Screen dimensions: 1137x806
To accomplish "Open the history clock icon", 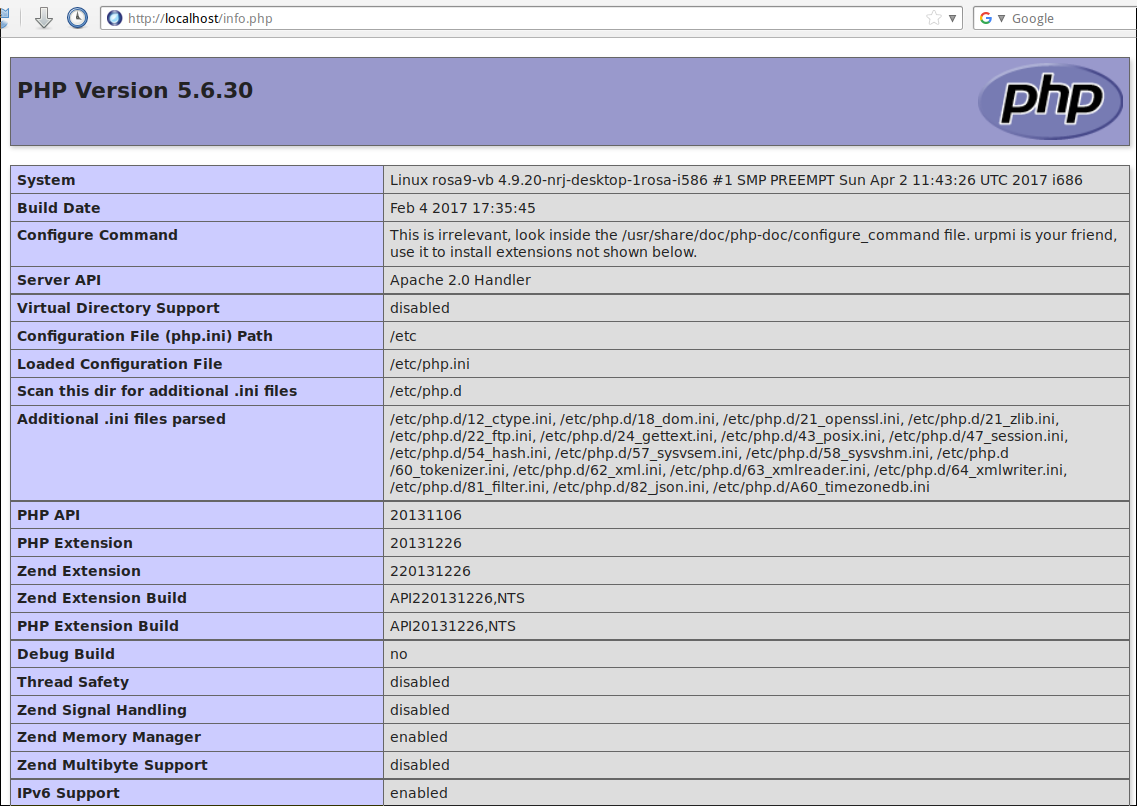I will coord(78,17).
